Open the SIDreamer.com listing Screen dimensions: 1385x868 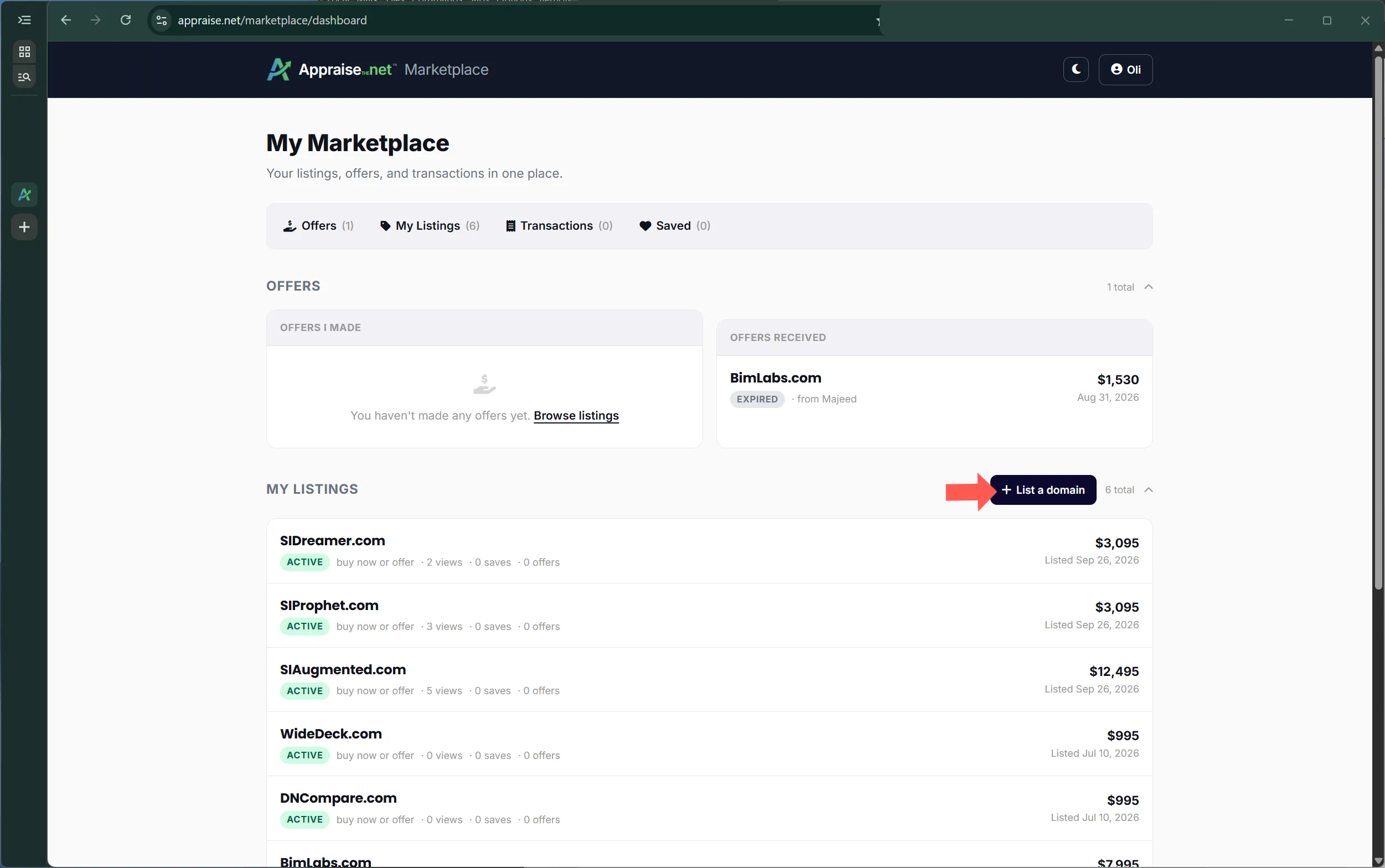pyautogui.click(x=710, y=551)
